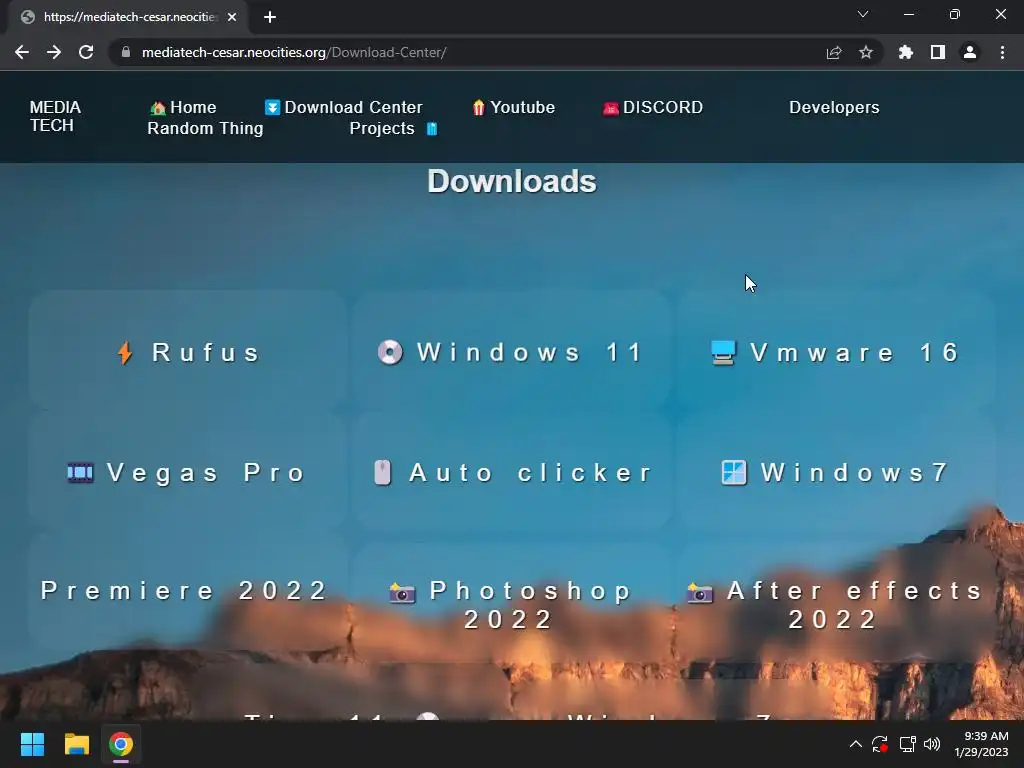Share this page via share icon
This screenshot has height=768, width=1024.
pyautogui.click(x=834, y=52)
